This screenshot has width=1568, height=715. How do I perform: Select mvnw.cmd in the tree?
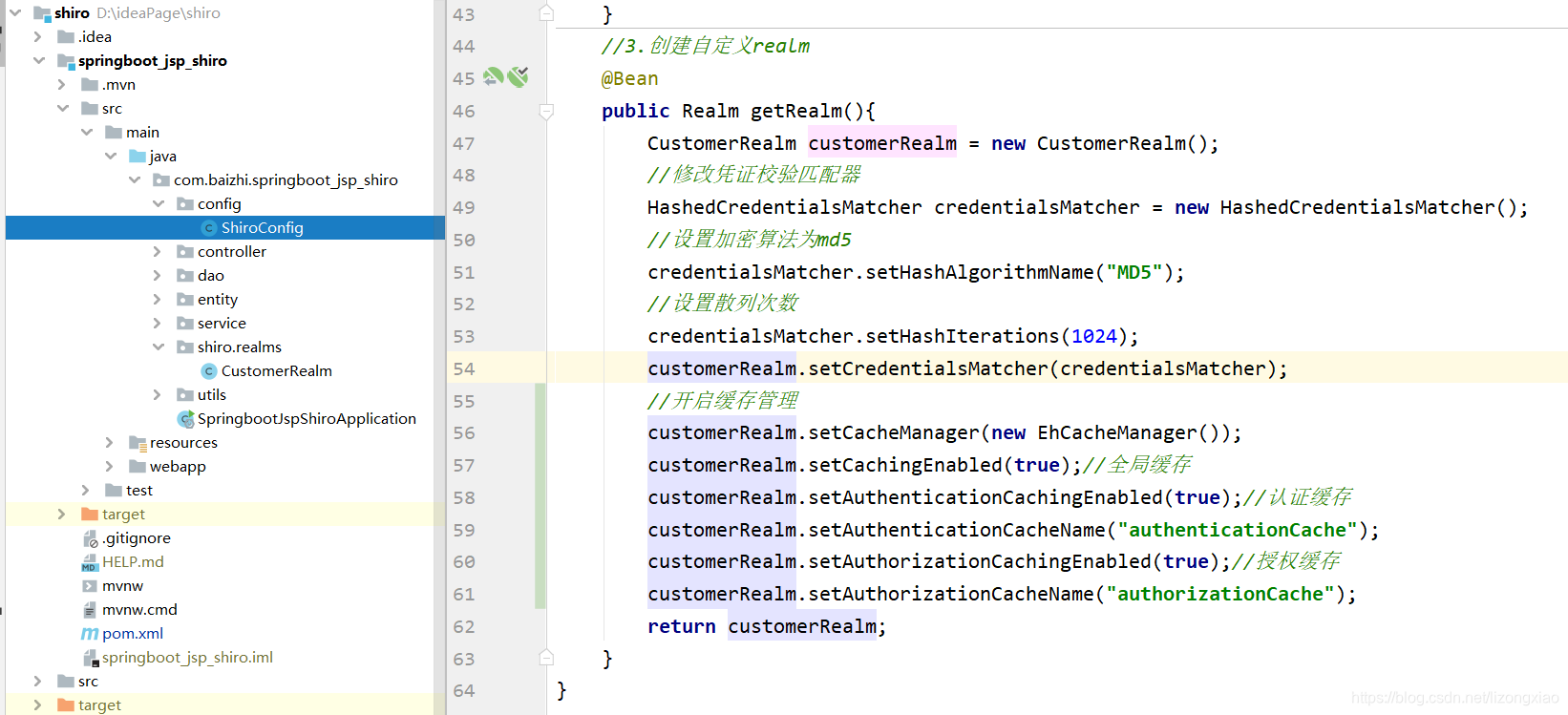(139, 610)
